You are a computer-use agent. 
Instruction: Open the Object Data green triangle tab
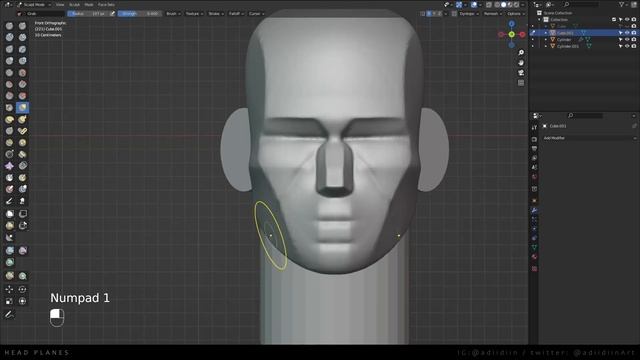534,247
